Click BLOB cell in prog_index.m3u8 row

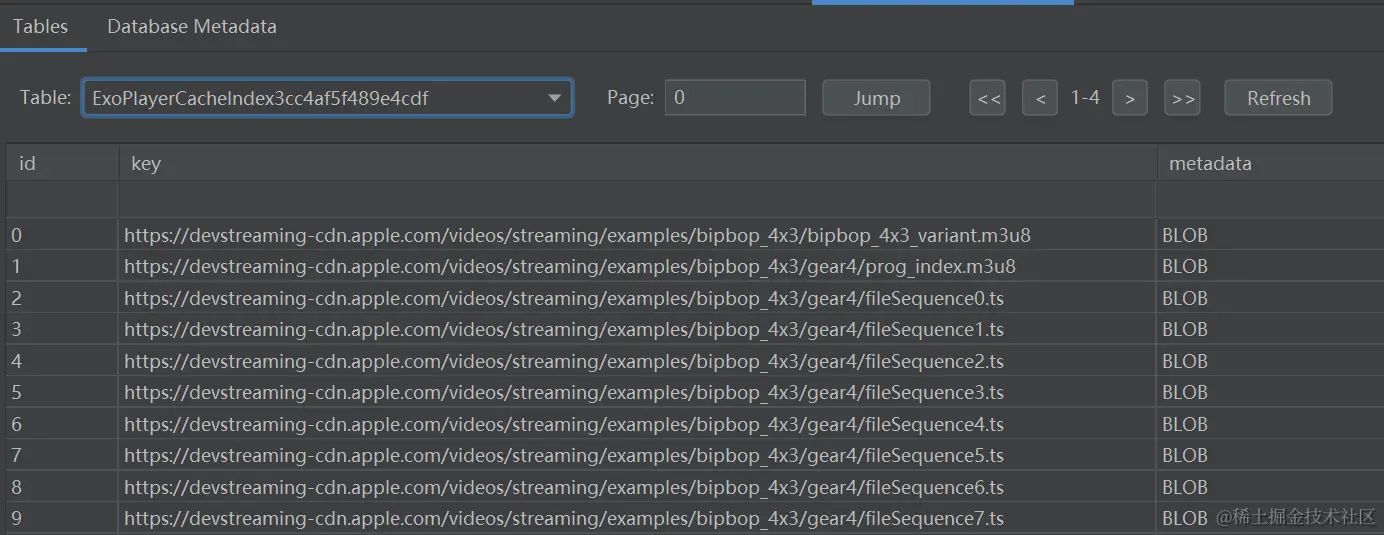tap(1270, 267)
